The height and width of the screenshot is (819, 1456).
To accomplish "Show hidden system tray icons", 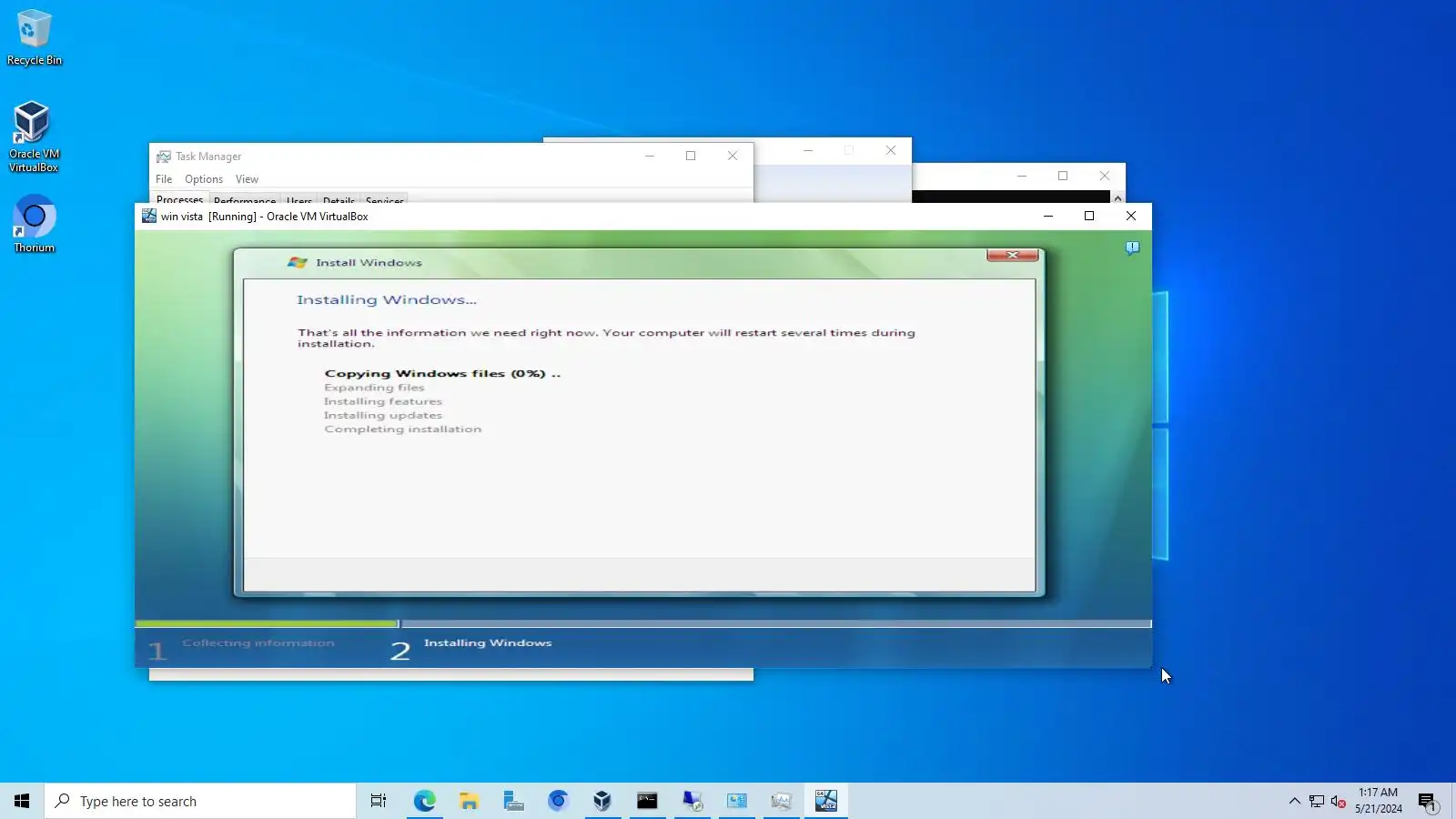I will pyautogui.click(x=1294, y=801).
